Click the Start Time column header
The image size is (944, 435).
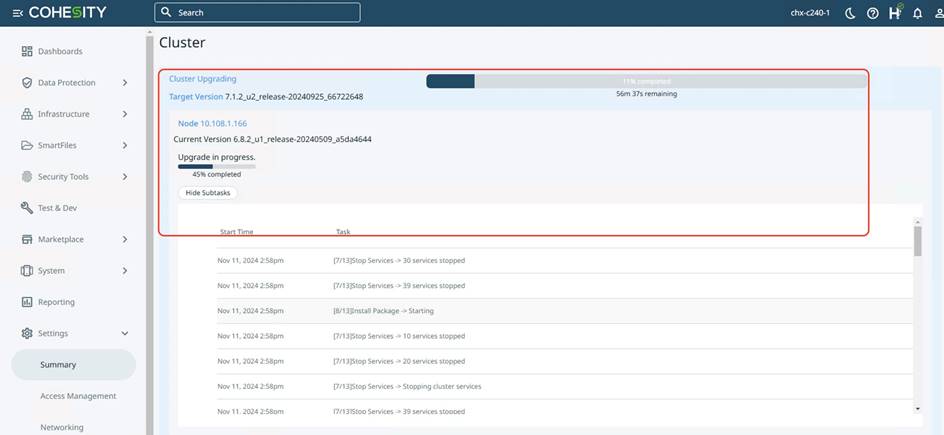coord(237,232)
